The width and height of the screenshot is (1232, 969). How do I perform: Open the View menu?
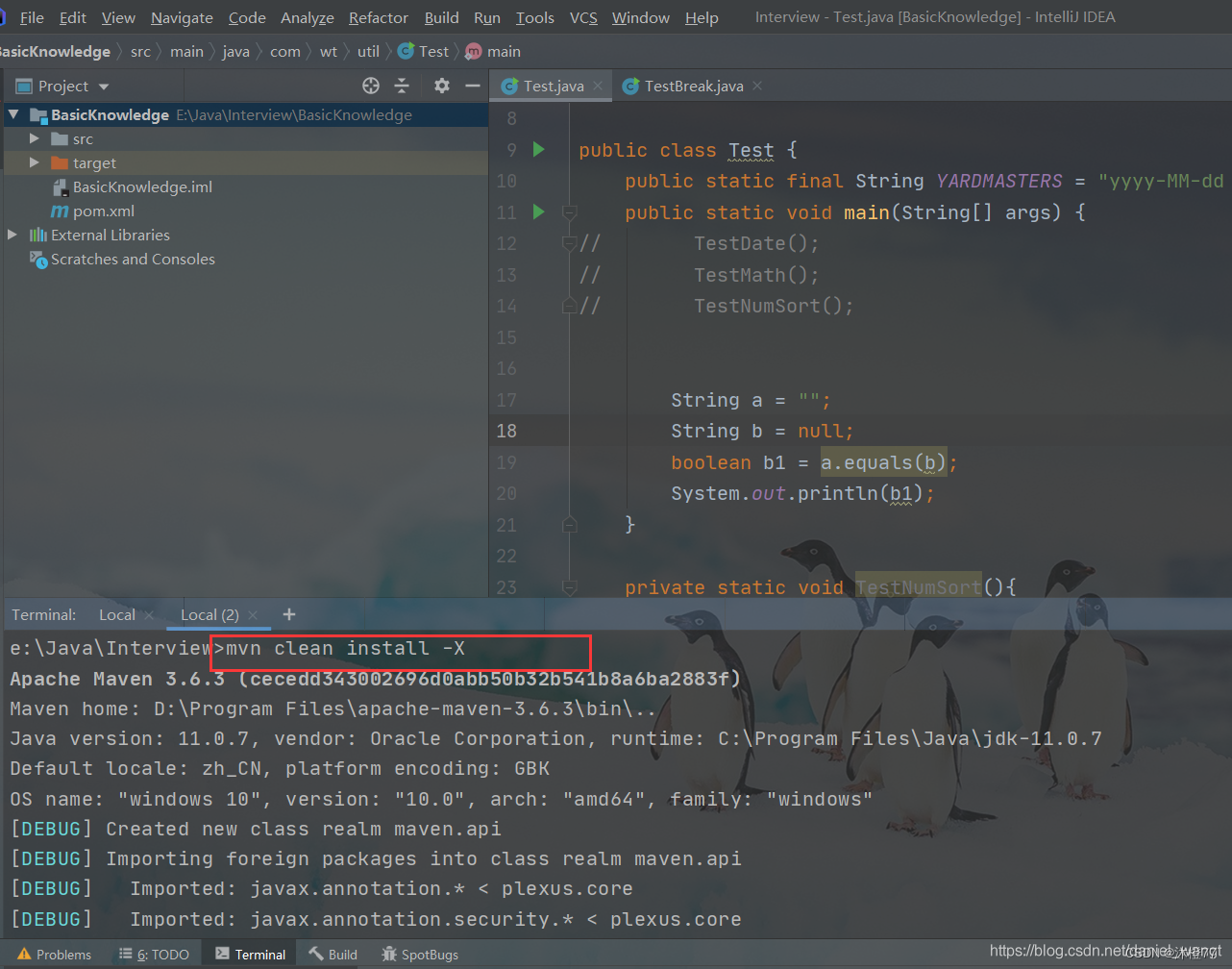[118, 17]
